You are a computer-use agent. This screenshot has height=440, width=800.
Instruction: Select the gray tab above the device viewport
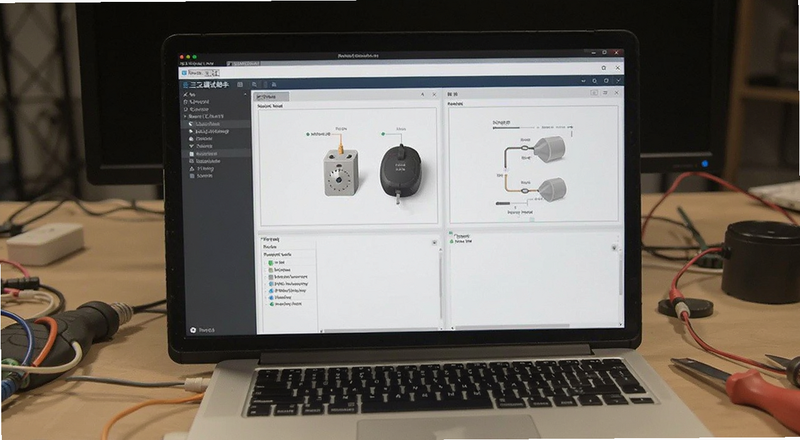[x=271, y=96]
